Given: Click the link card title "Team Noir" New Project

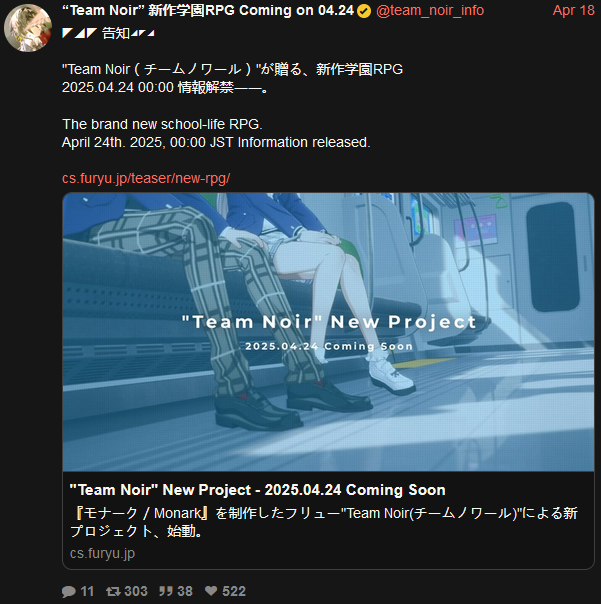Looking at the screenshot, I should point(257,490).
